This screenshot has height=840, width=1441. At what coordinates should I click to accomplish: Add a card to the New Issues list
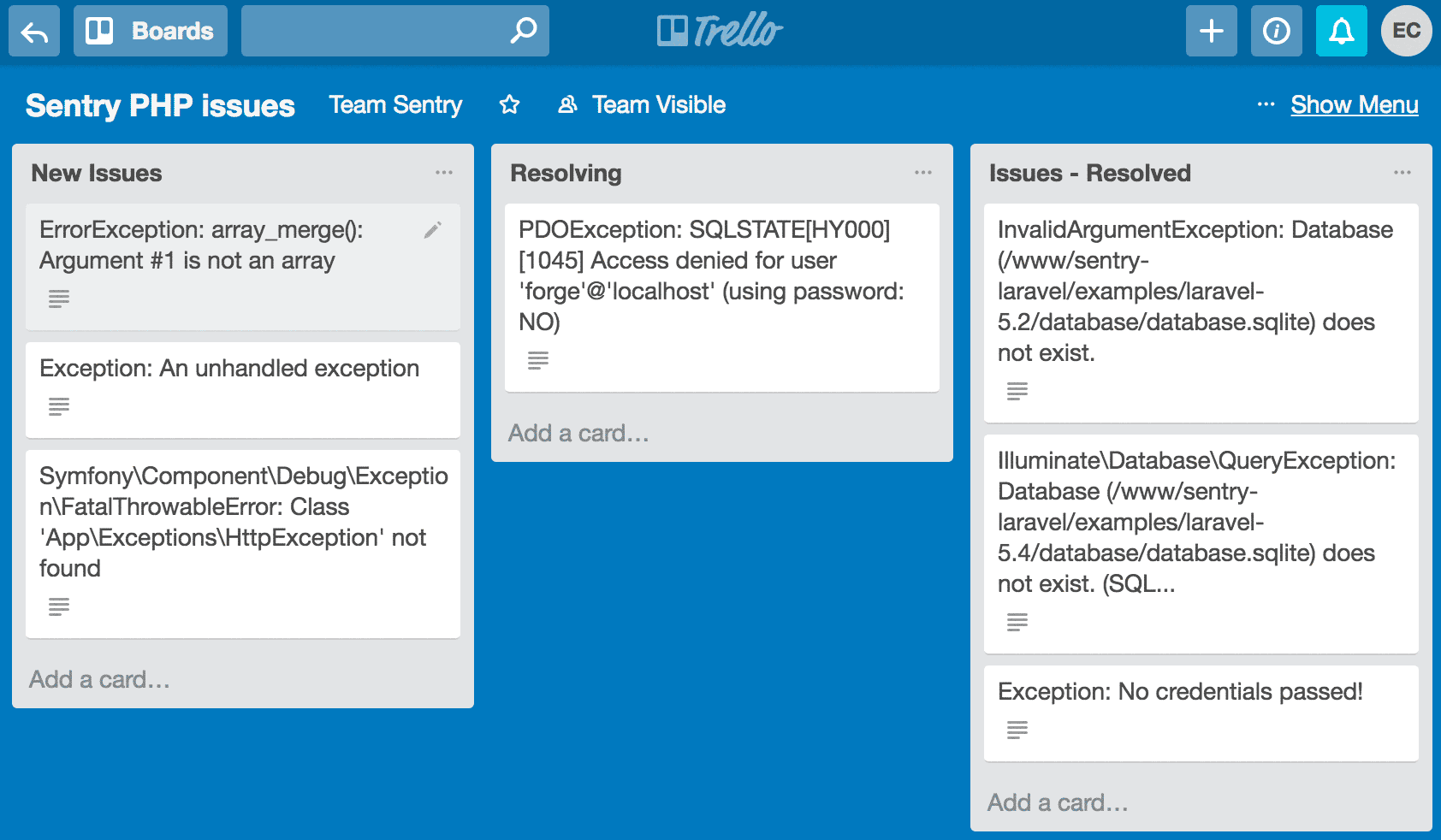tap(99, 679)
